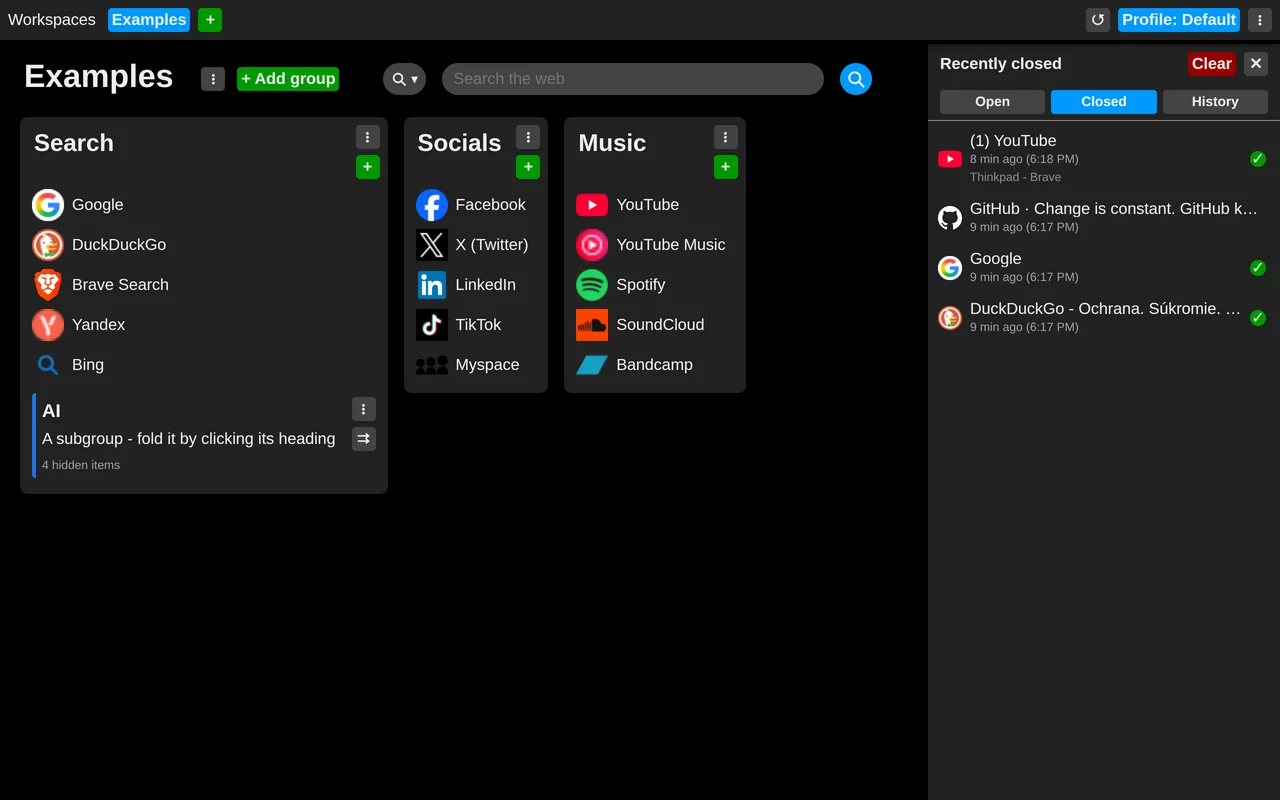Click green checkmark on closed DuckDuckGo entry
This screenshot has height=800, width=1280.
(x=1258, y=317)
